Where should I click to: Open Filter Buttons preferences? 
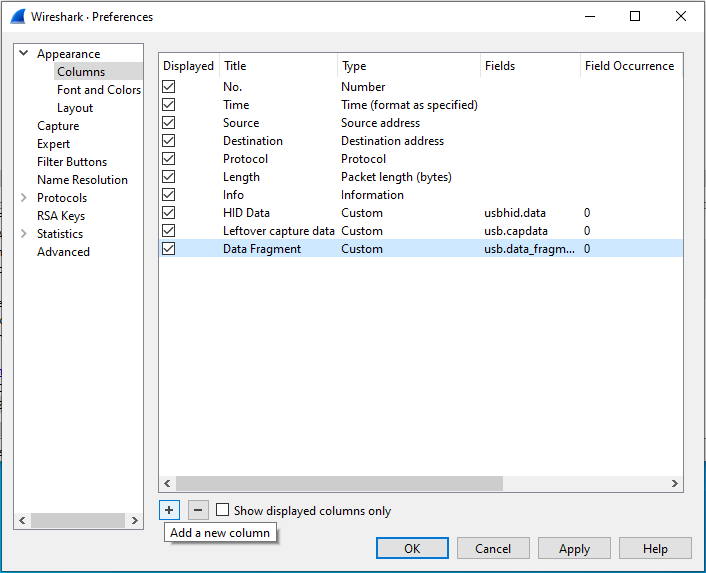click(72, 162)
